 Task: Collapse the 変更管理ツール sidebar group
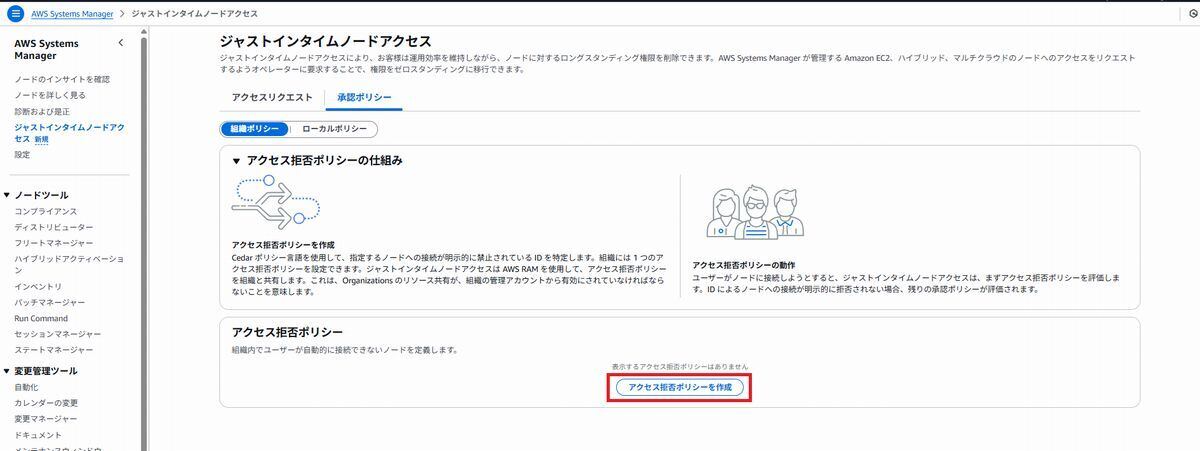(7, 371)
